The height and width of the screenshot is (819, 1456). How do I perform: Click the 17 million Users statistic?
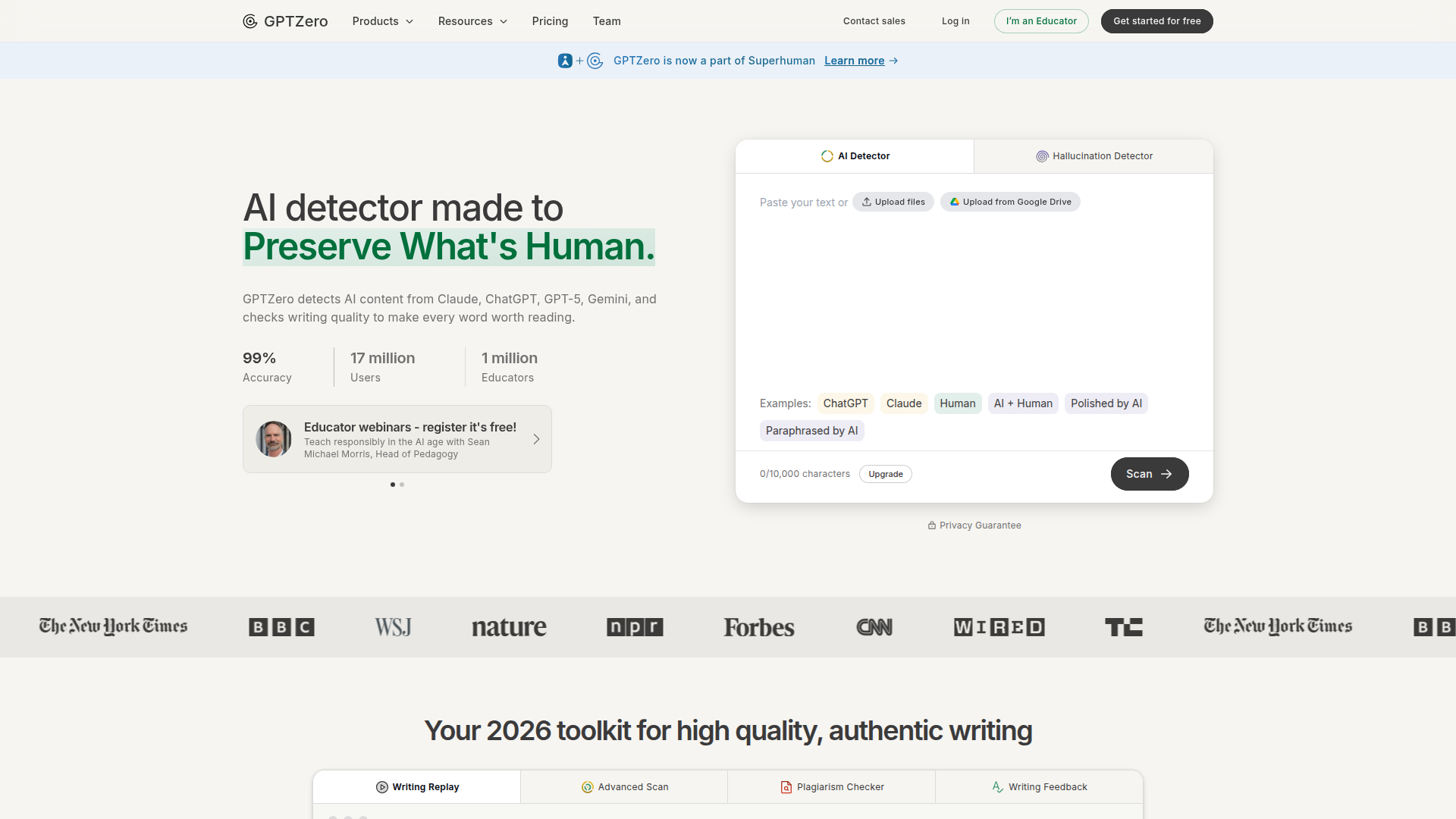tap(382, 367)
